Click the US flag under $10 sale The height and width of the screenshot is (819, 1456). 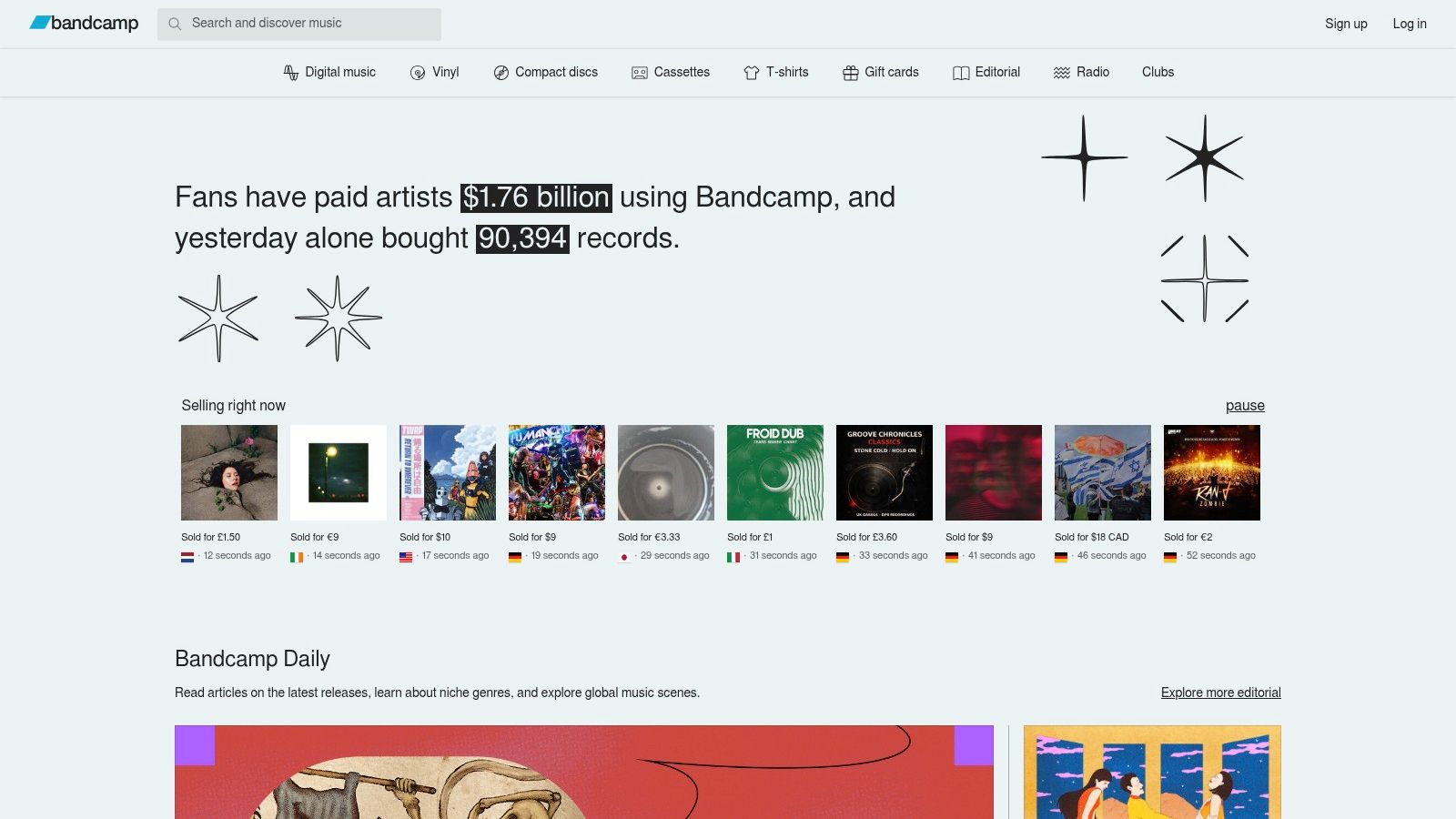pyautogui.click(x=406, y=557)
